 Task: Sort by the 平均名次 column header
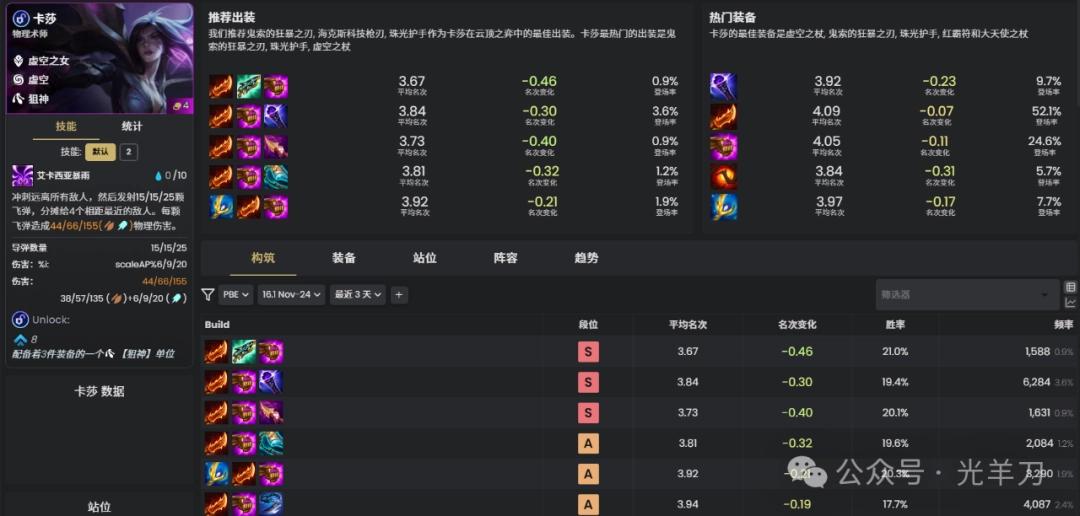688,324
